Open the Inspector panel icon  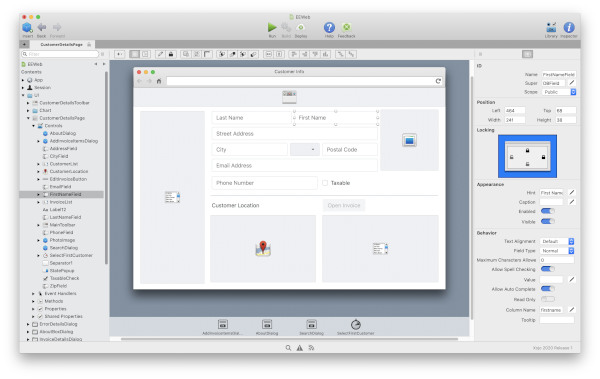569,27
